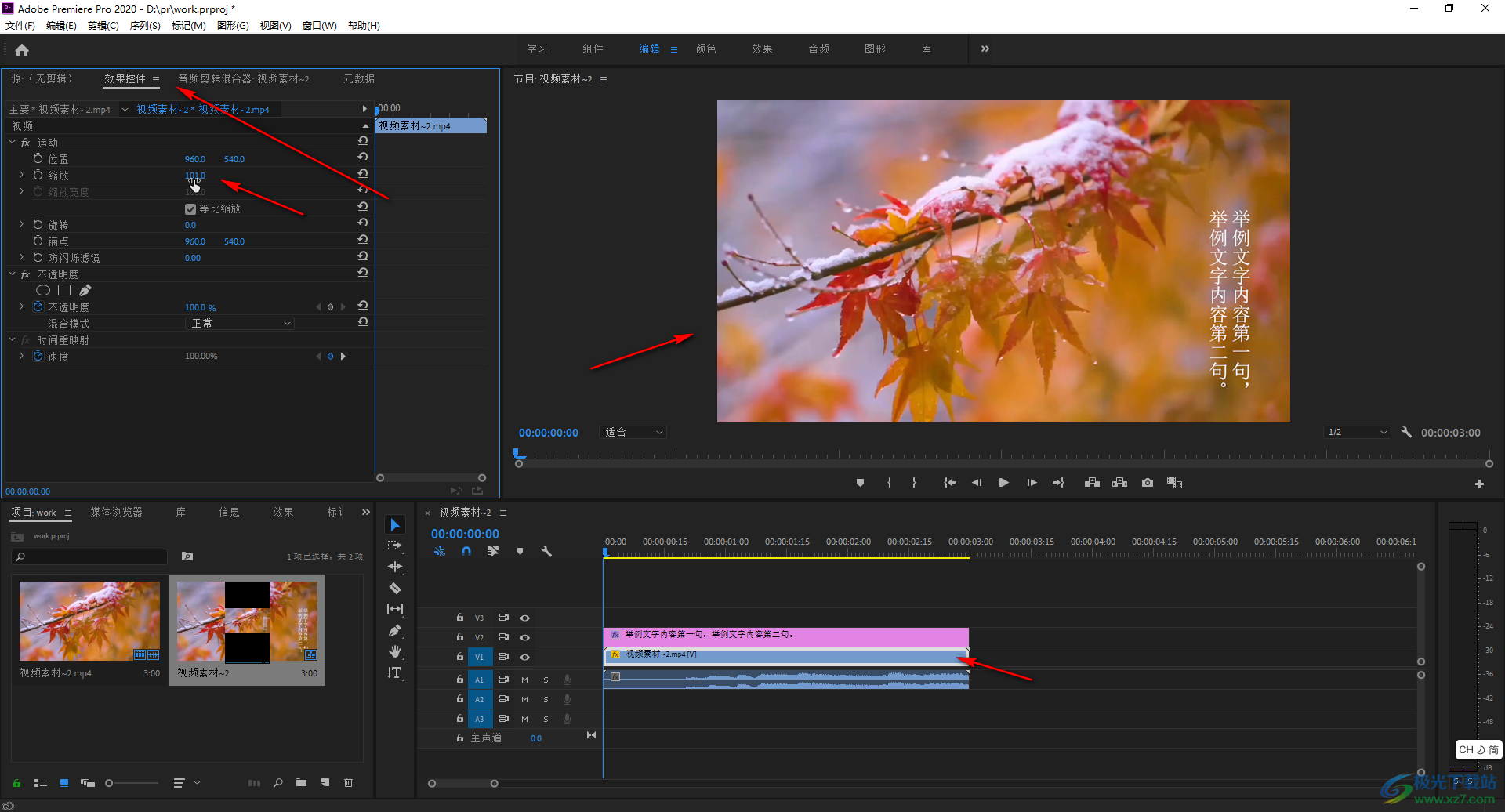Open the Media Browser panel tab
Image resolution: width=1505 pixels, height=812 pixels.
[116, 513]
